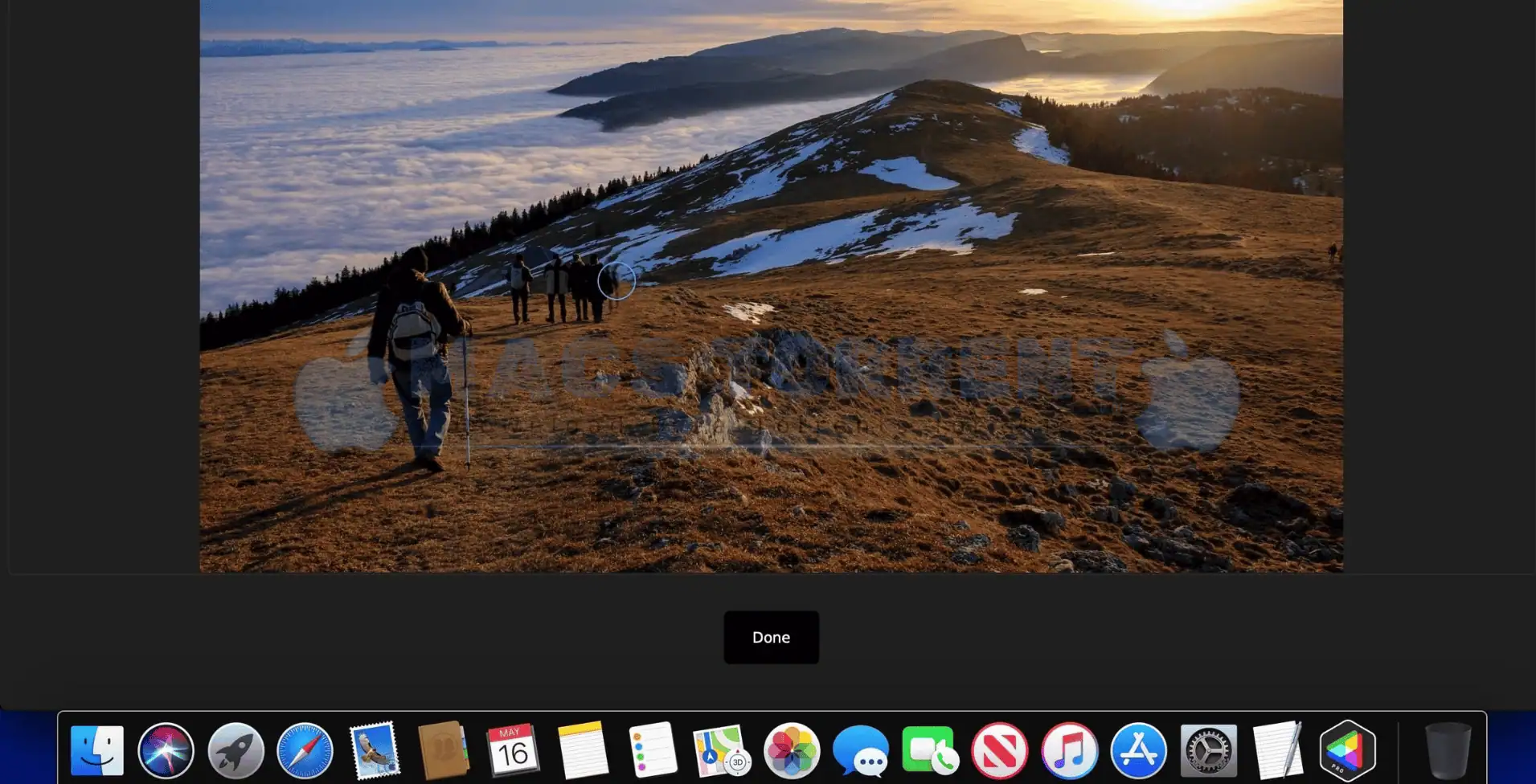The width and height of the screenshot is (1536, 784).
Task: Open System Preferences gear icon
Action: (1208, 751)
